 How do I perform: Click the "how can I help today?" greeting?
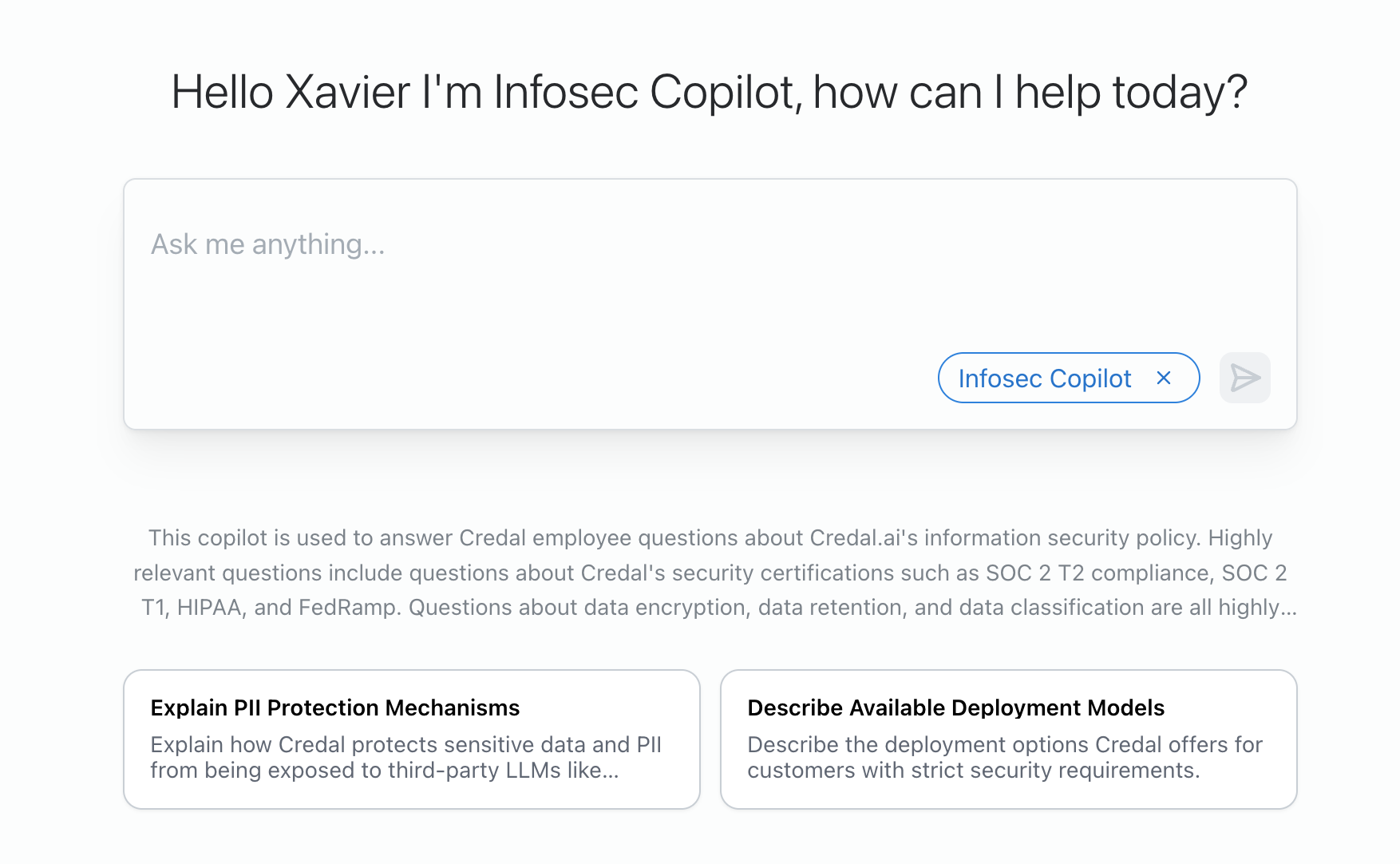(1030, 93)
